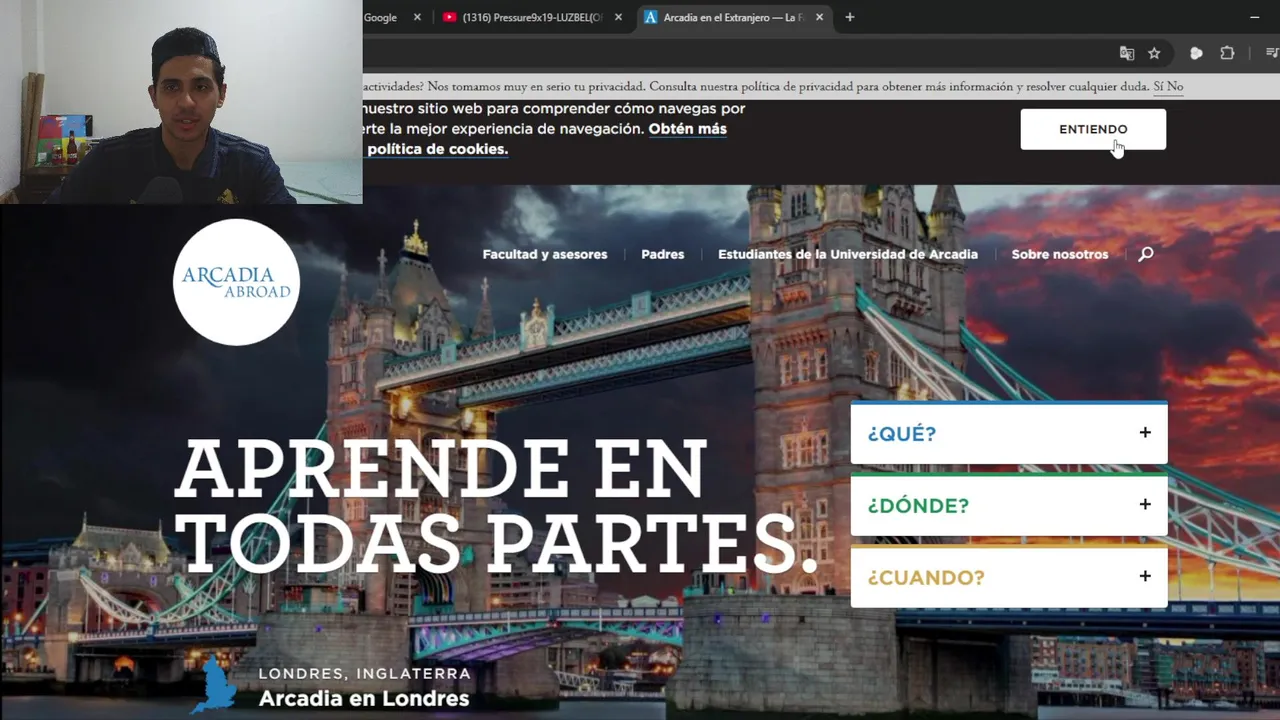
Task: Open the política de cookies link
Action: pos(437,149)
